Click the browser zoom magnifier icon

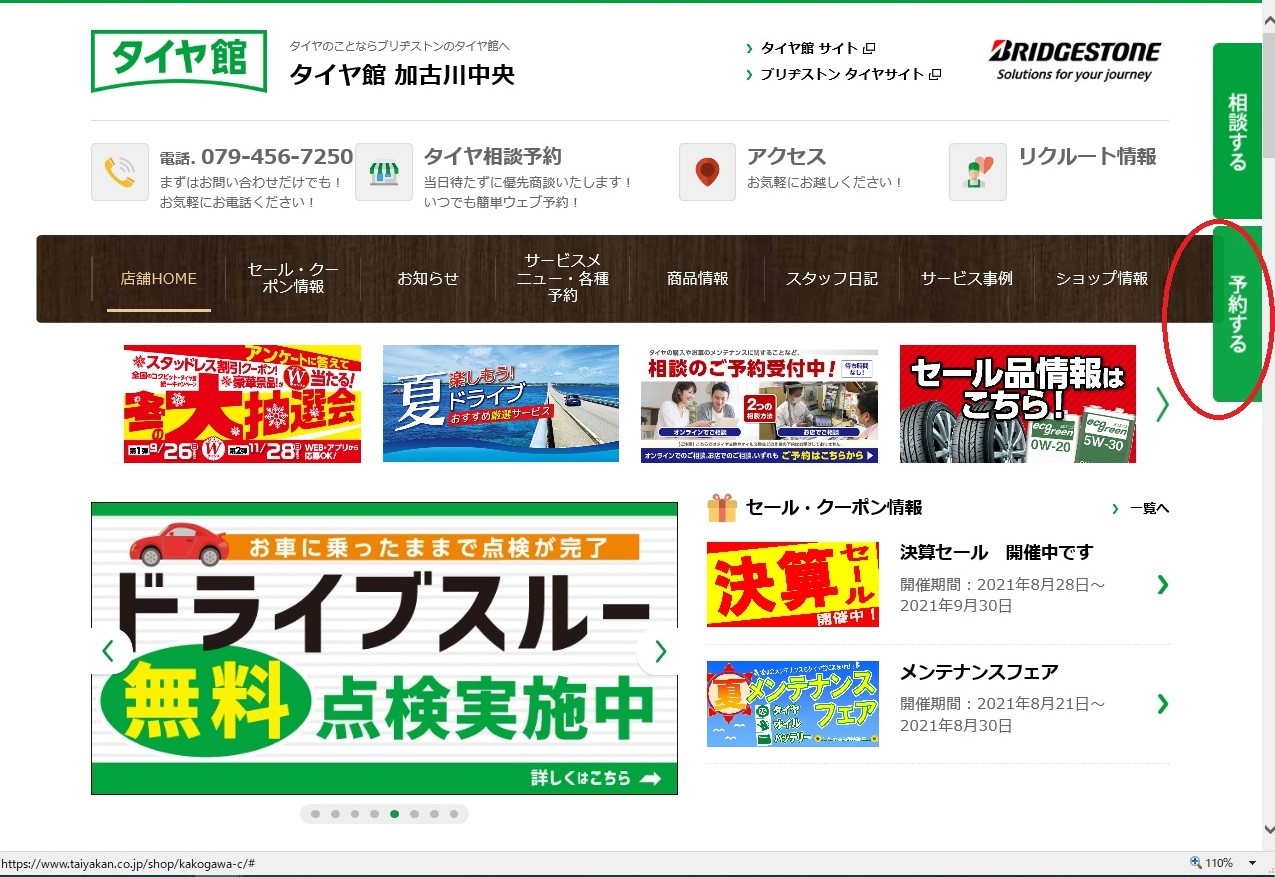point(1195,863)
